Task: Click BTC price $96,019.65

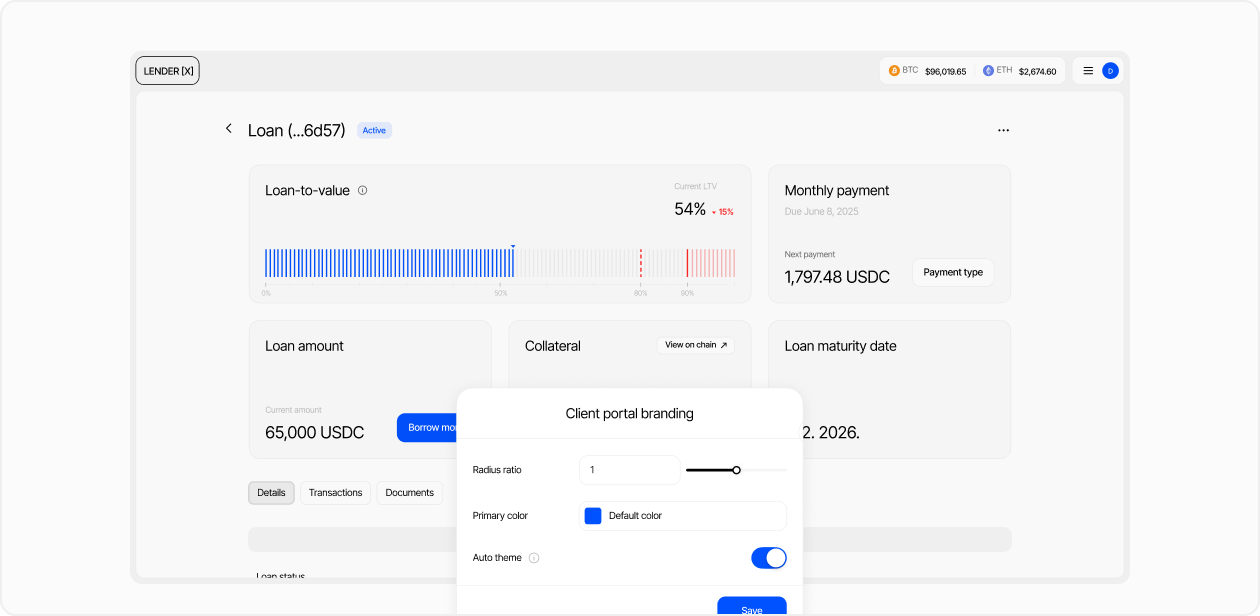Action: click(945, 72)
